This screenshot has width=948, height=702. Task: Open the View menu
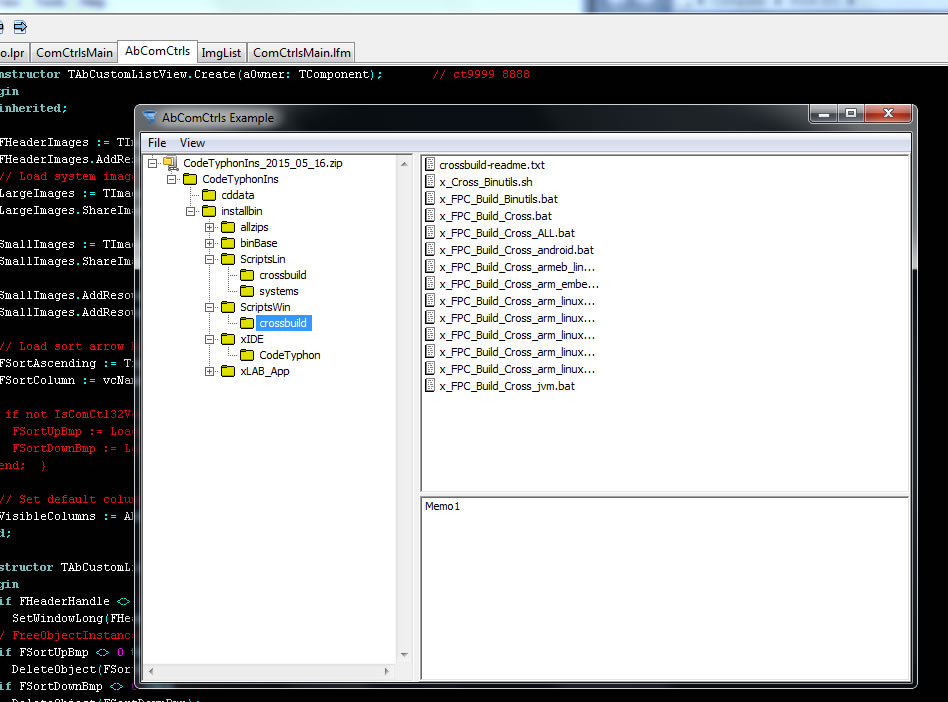(x=192, y=143)
